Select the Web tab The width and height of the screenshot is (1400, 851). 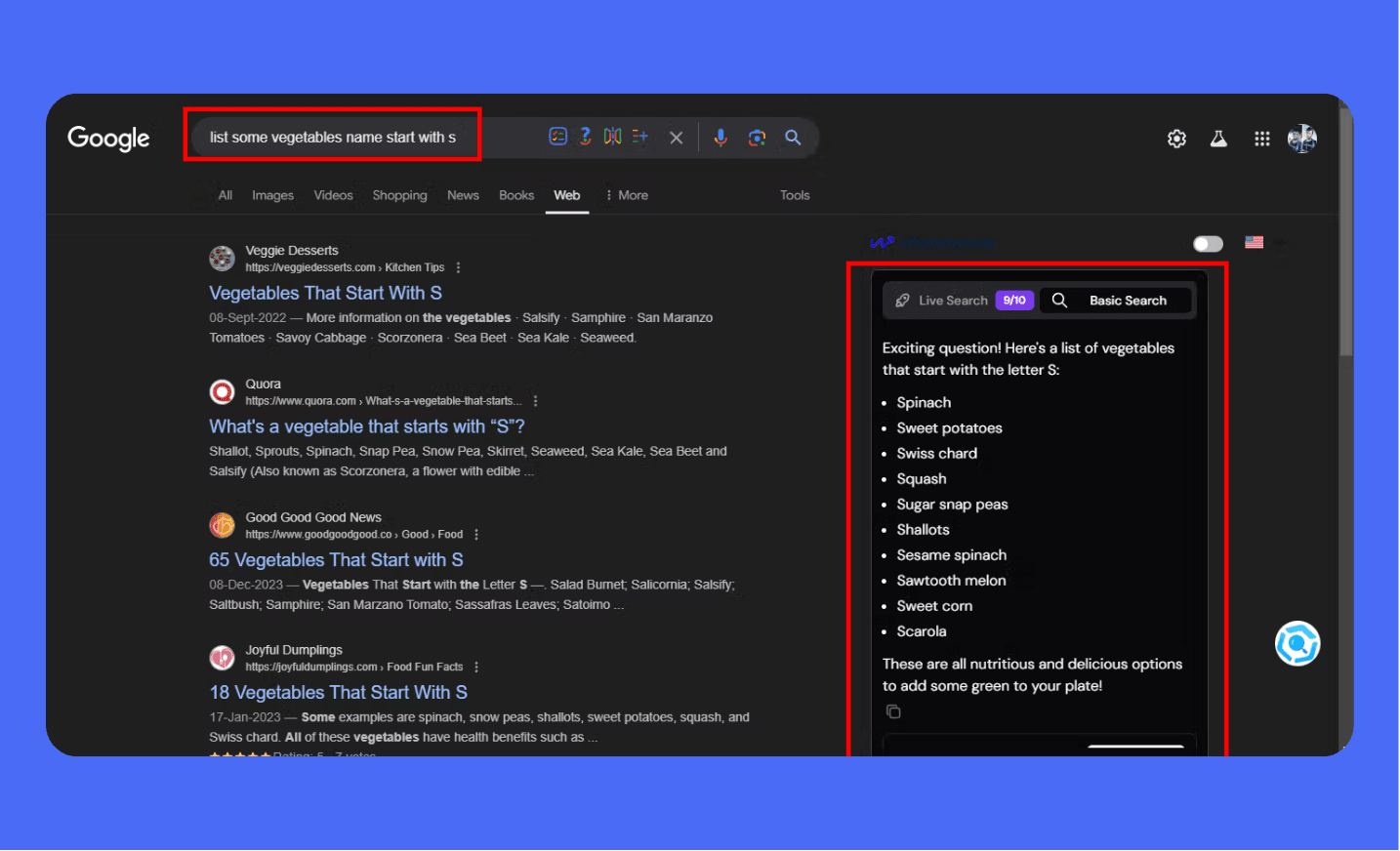point(567,195)
